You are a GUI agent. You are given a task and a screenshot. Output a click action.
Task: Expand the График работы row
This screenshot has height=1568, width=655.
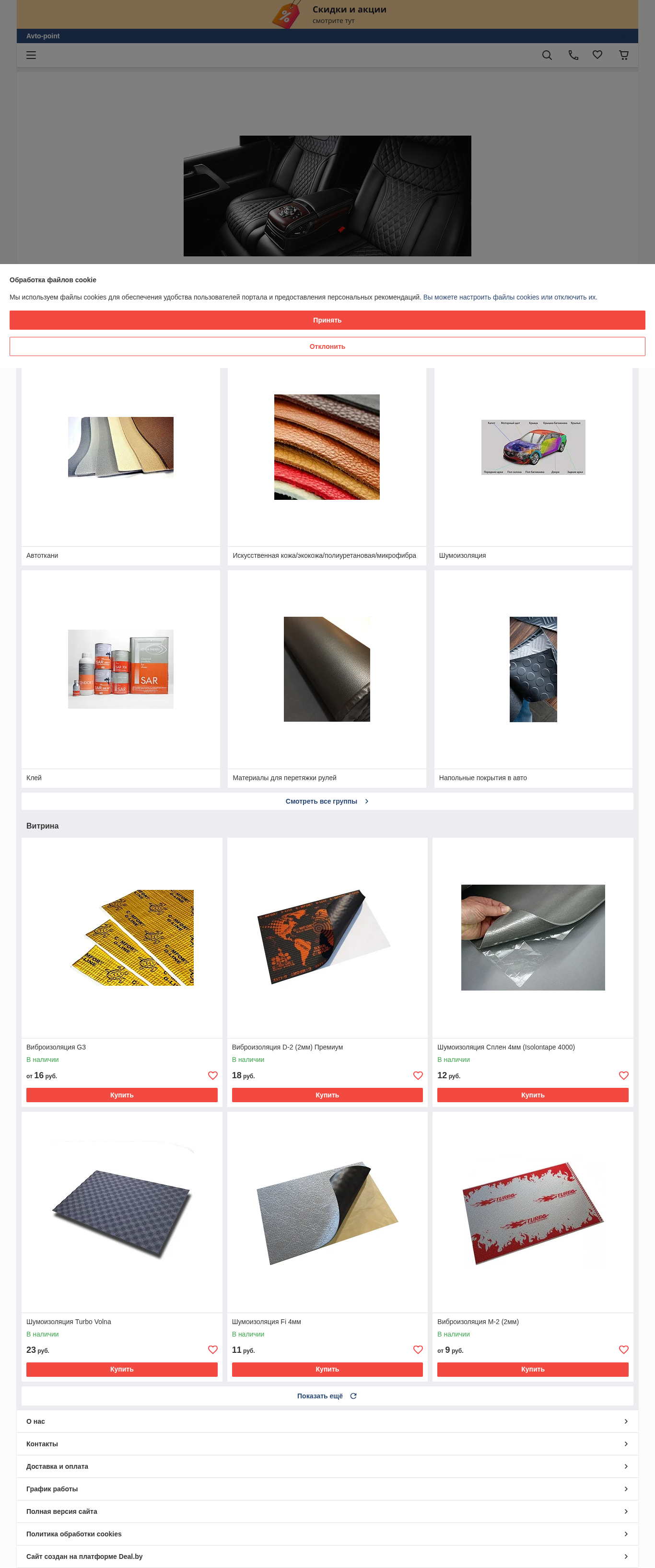327,1489
